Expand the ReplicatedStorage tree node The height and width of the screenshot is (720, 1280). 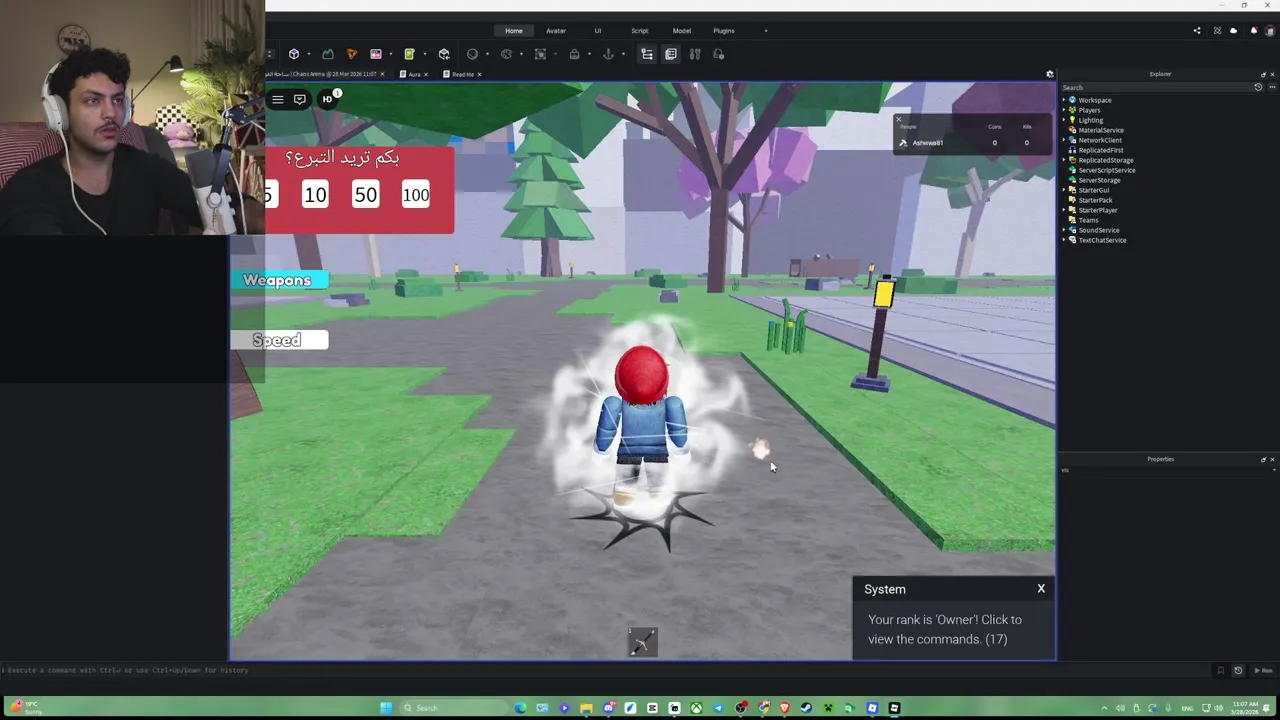(1065, 160)
